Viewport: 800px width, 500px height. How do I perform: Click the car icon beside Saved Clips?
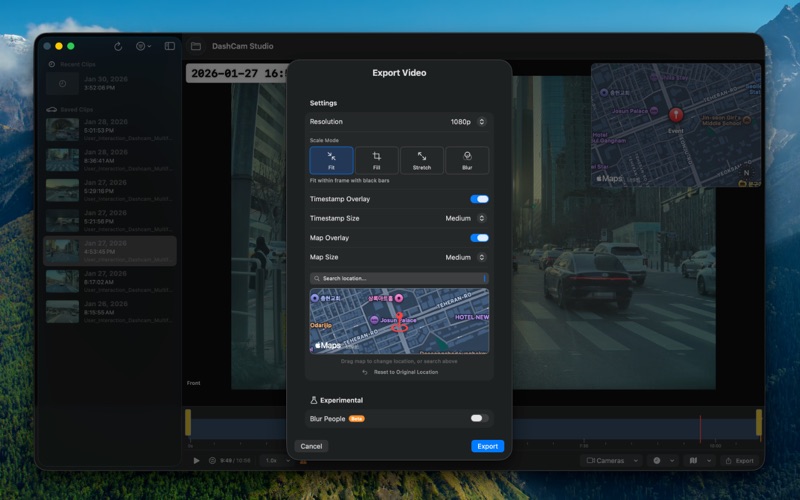click(x=52, y=109)
